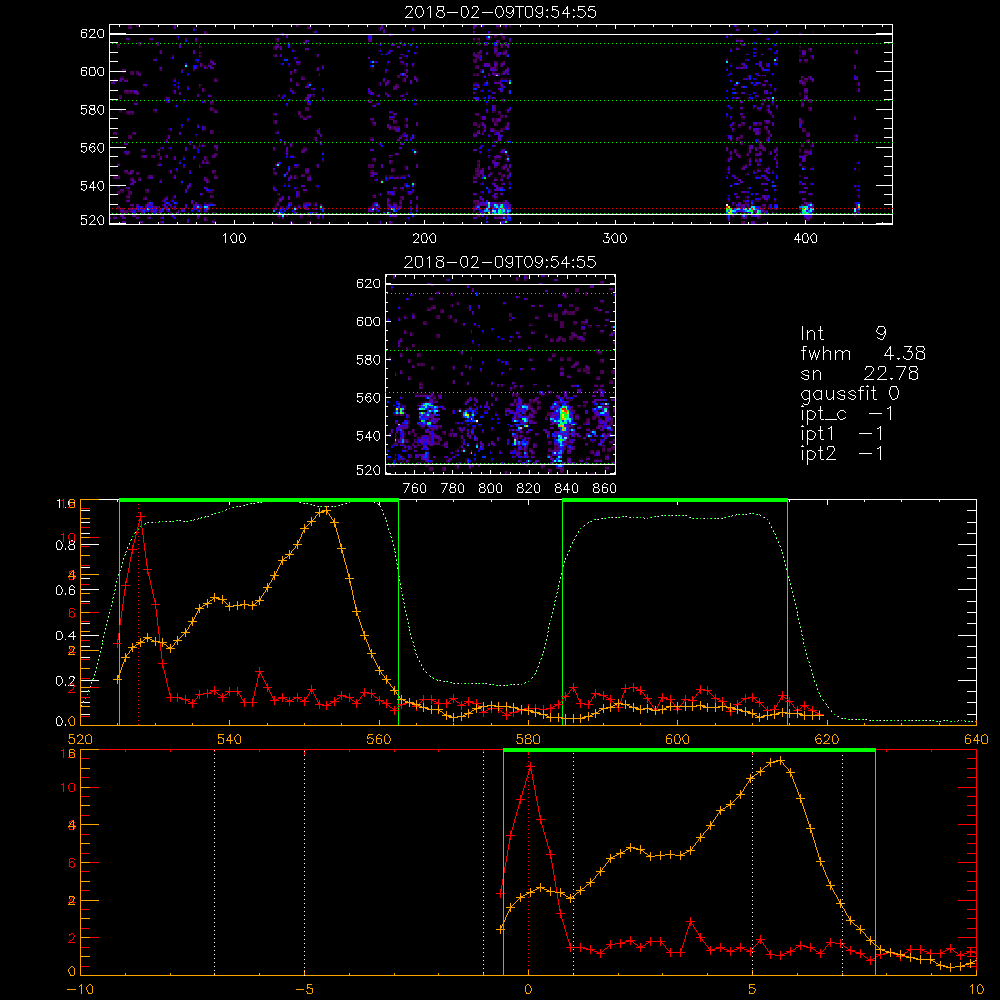1000x1000 pixels.
Task: Click x-axis label 640 on profile plot
Action: [x=976, y=739]
